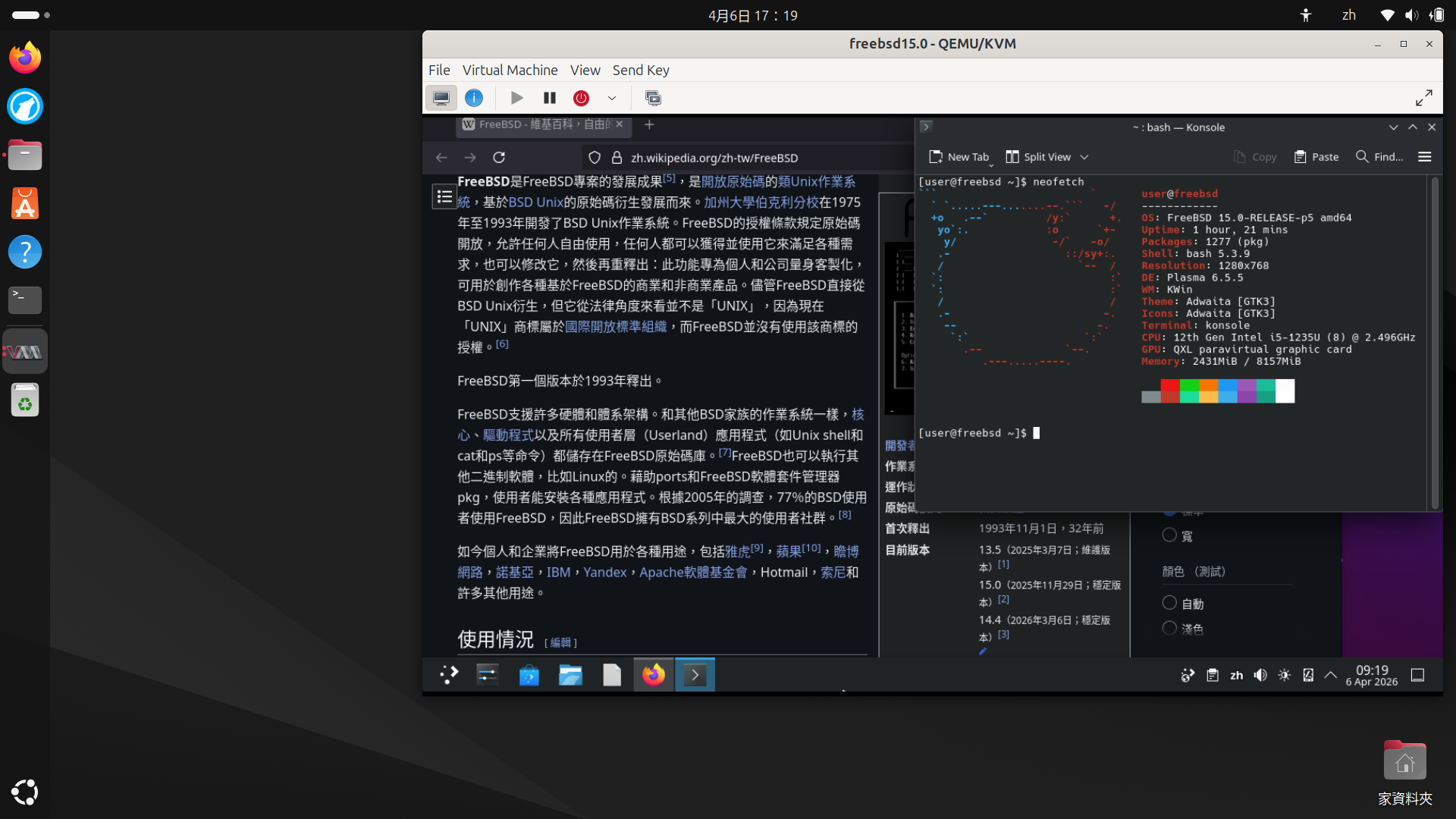Viewport: 1456px width, 819px height.
Task: Open the Virtual Machine menu
Action: click(510, 70)
